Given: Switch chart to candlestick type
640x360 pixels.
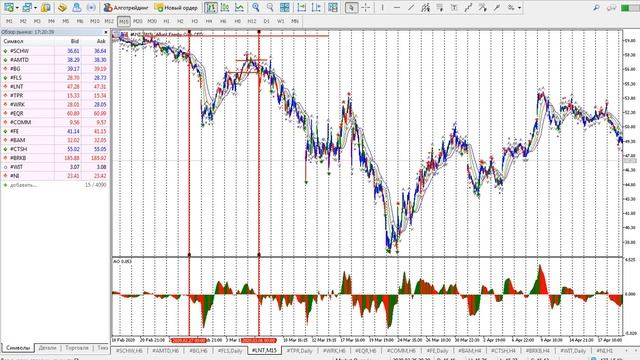Looking at the screenshot, I should [225, 7].
